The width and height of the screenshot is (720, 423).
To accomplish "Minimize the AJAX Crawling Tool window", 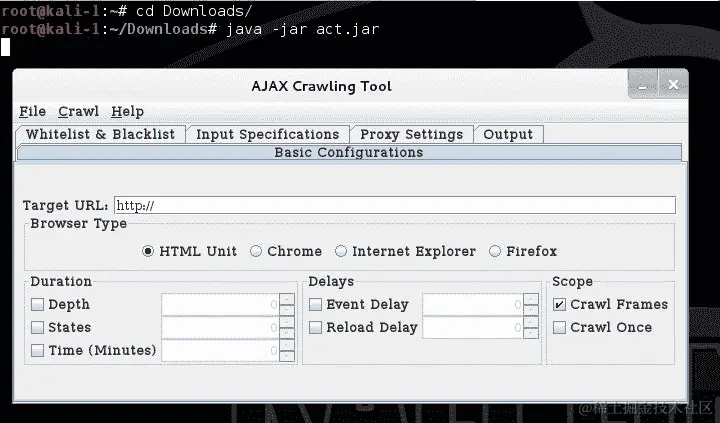I will pos(642,85).
